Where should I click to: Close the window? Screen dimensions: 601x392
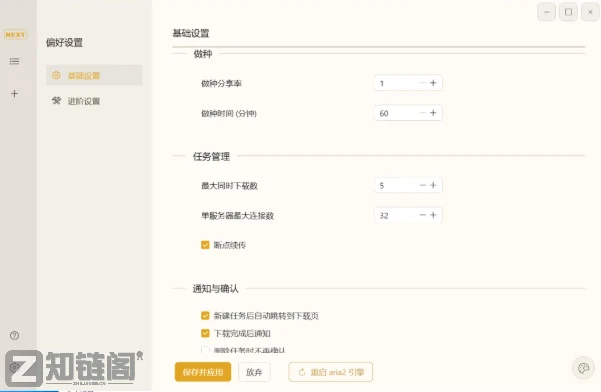click(590, 12)
